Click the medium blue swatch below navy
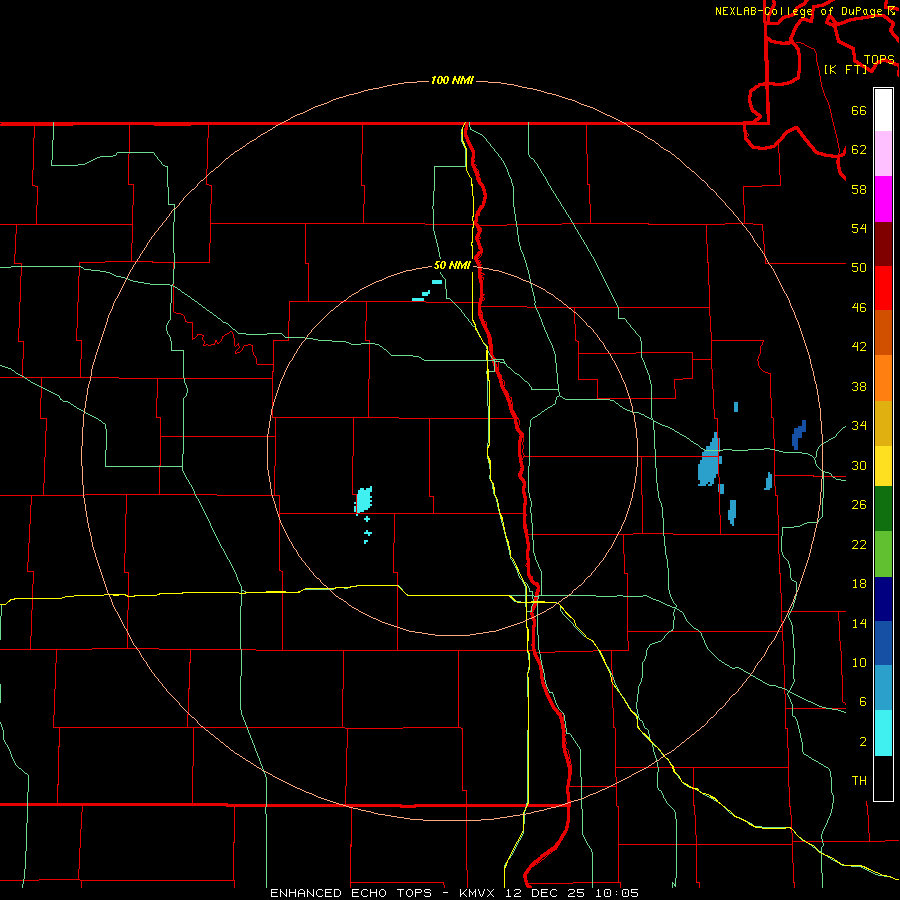900x900 pixels. (883, 643)
